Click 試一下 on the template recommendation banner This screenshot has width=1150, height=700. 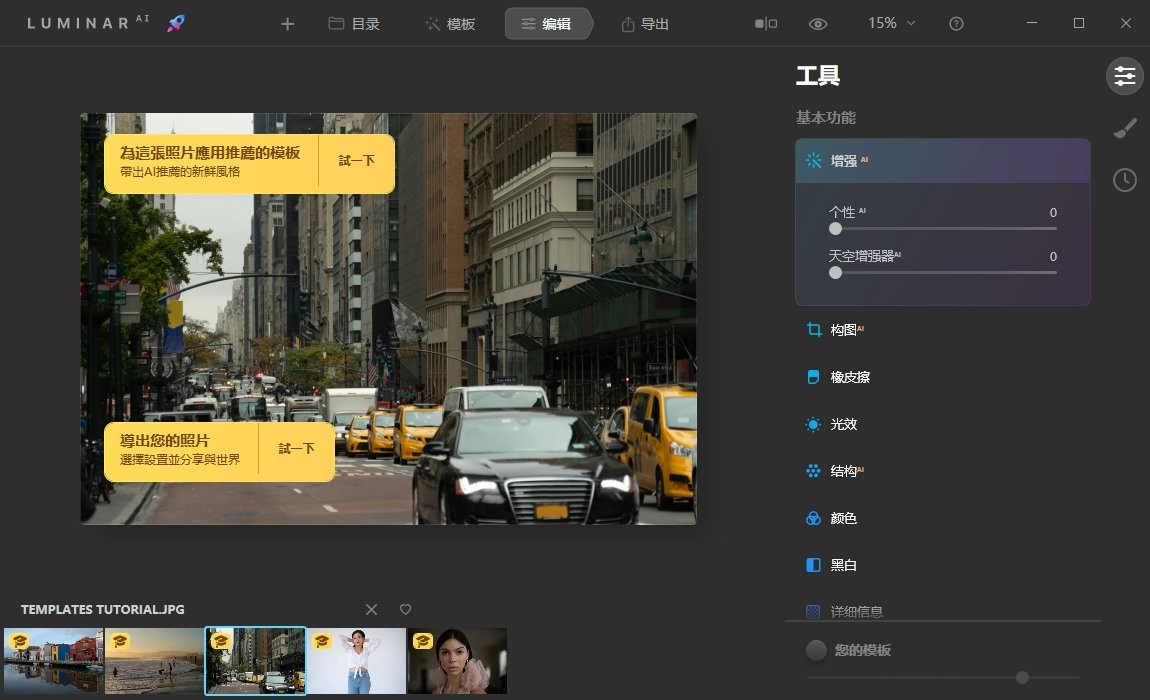point(356,162)
